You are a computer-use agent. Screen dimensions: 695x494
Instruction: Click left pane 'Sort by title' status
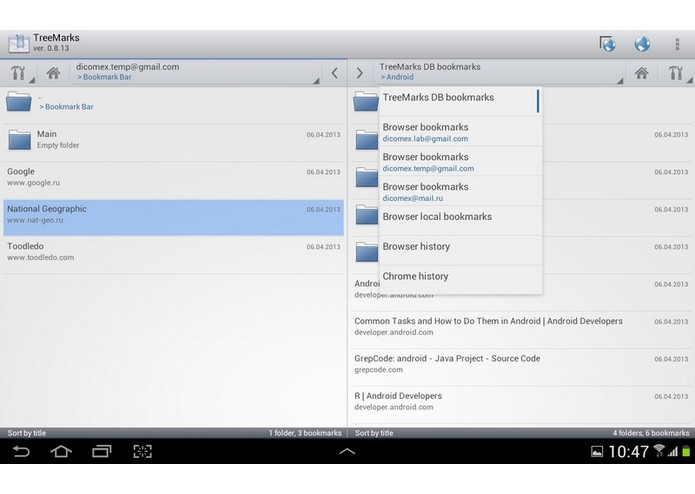coord(27,433)
